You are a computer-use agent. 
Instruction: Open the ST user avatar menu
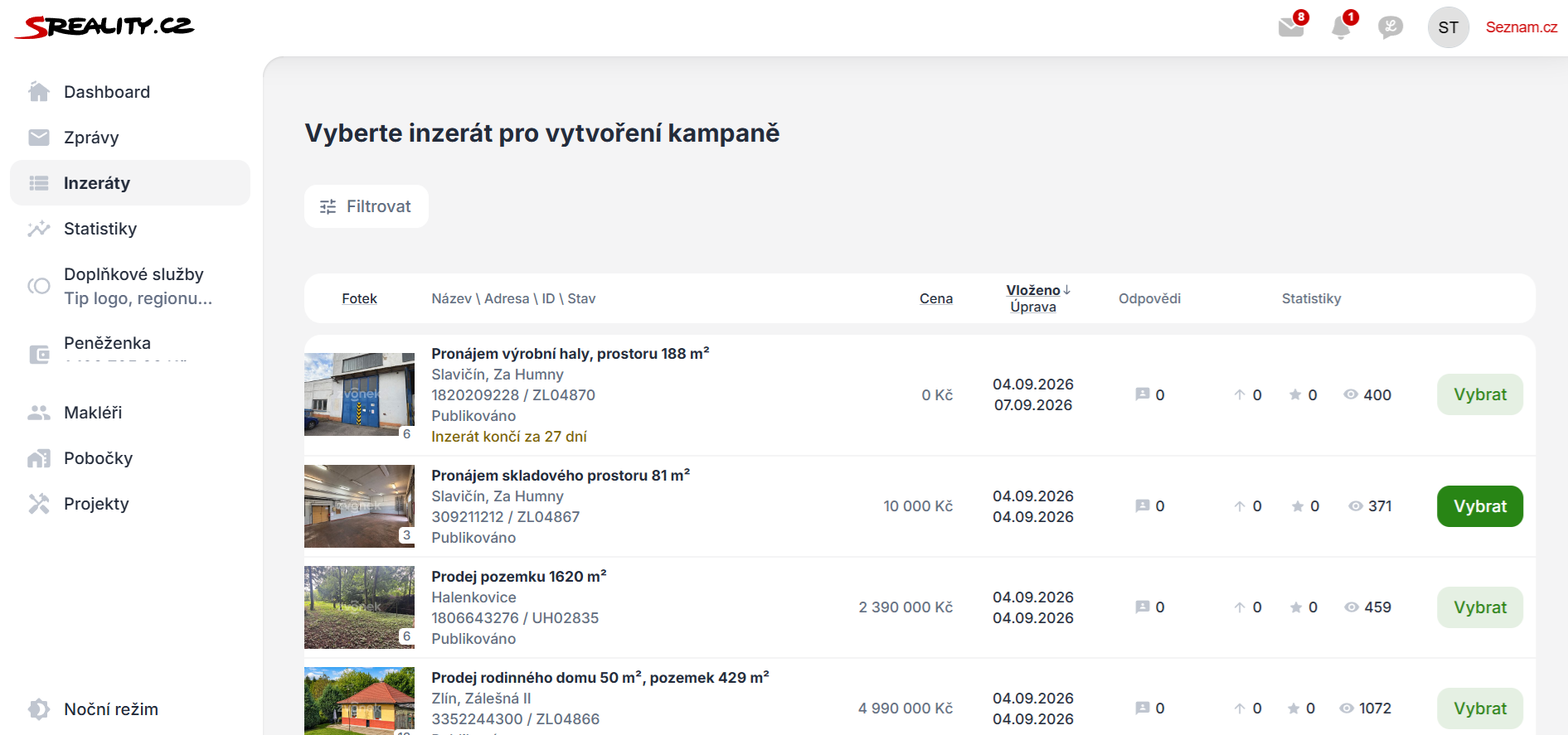click(1448, 27)
